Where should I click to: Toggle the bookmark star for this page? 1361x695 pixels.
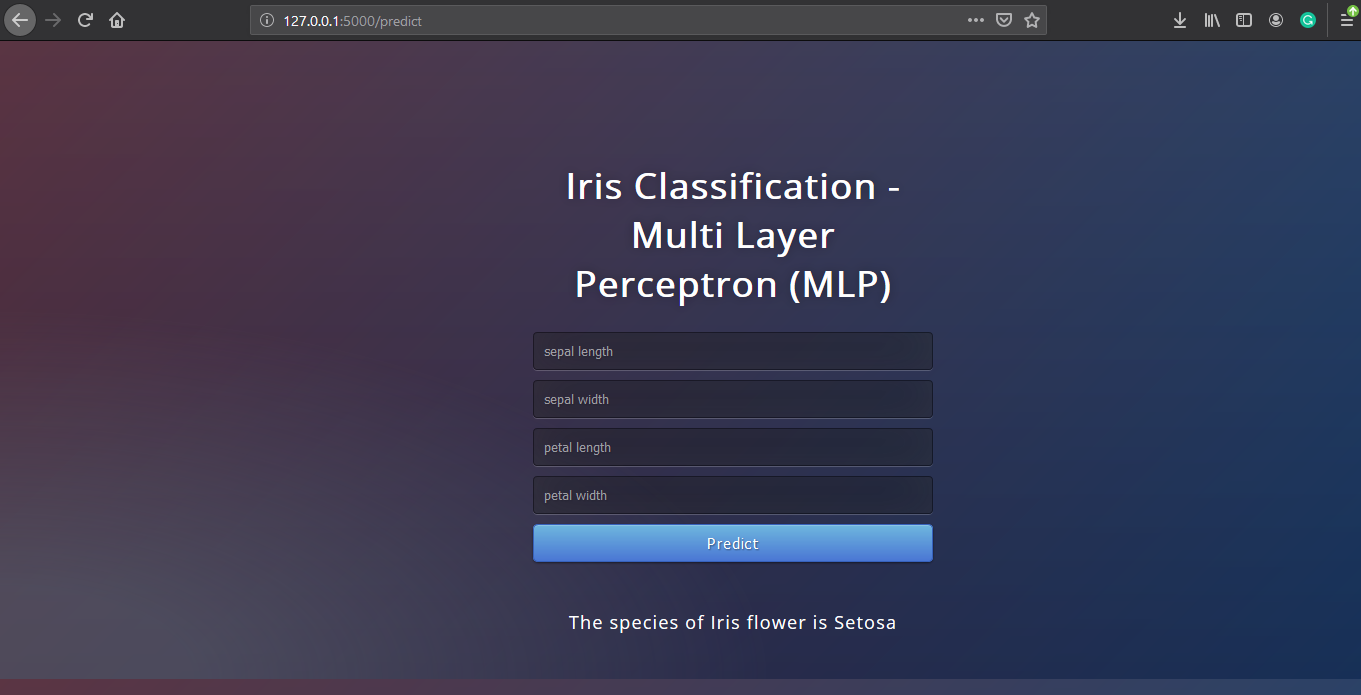(1032, 20)
